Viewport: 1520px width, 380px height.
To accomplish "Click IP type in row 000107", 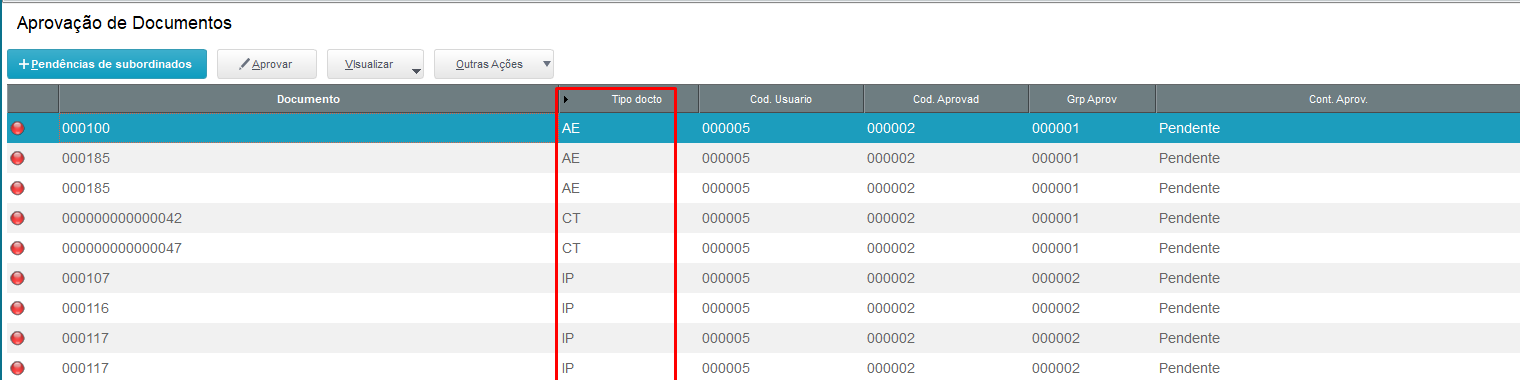I will (x=568, y=278).
